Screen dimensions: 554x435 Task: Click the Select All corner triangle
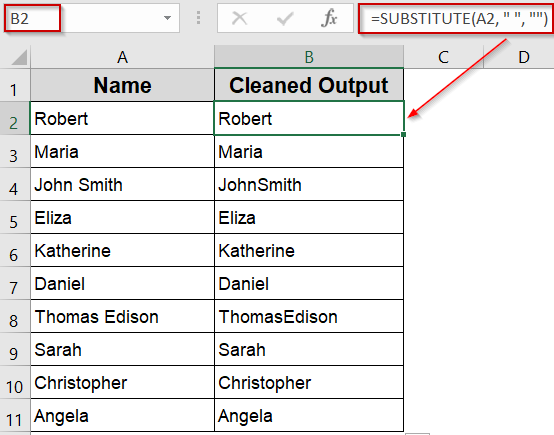[x=19, y=57]
